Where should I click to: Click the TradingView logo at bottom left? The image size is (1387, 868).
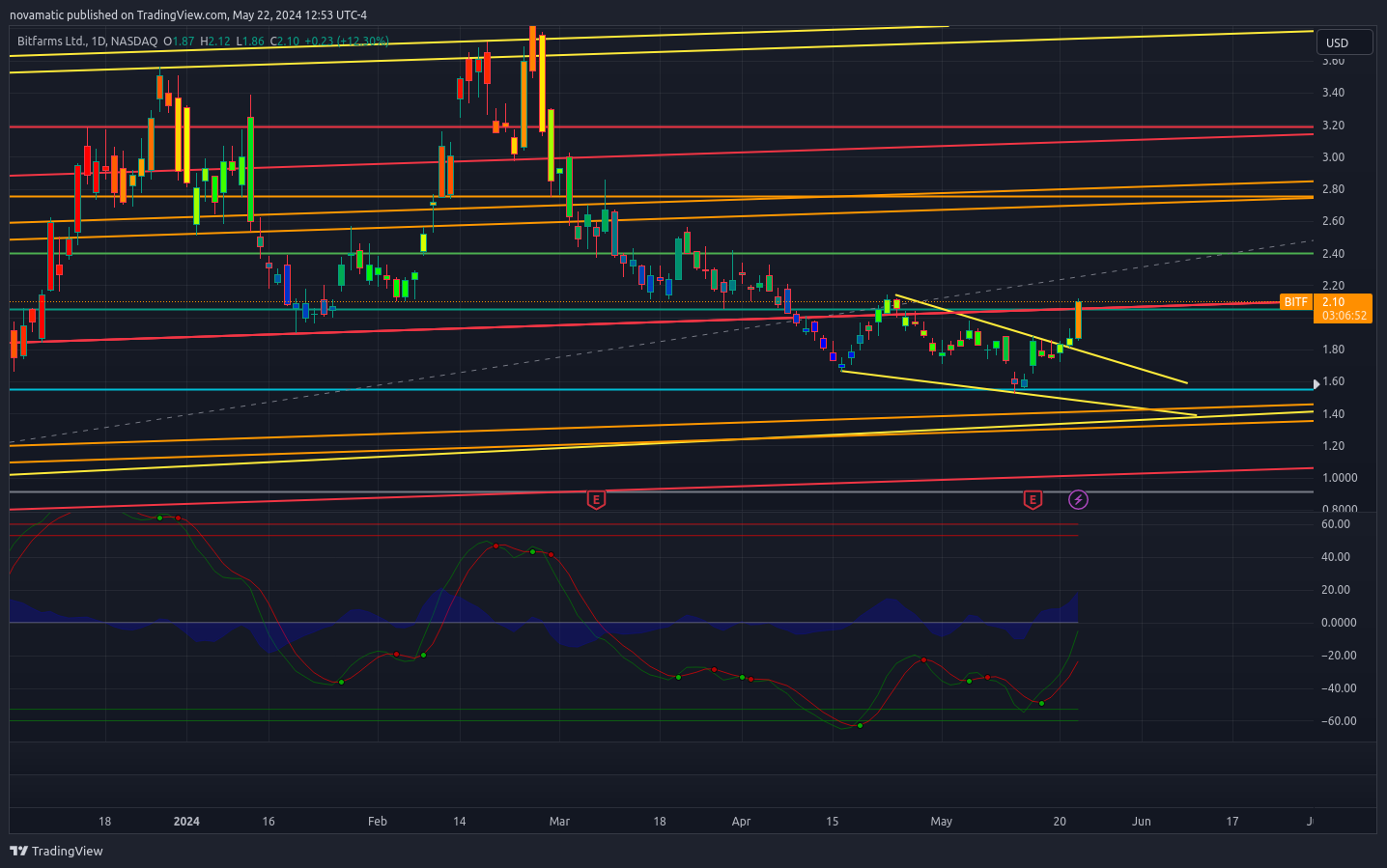pyautogui.click(x=56, y=851)
